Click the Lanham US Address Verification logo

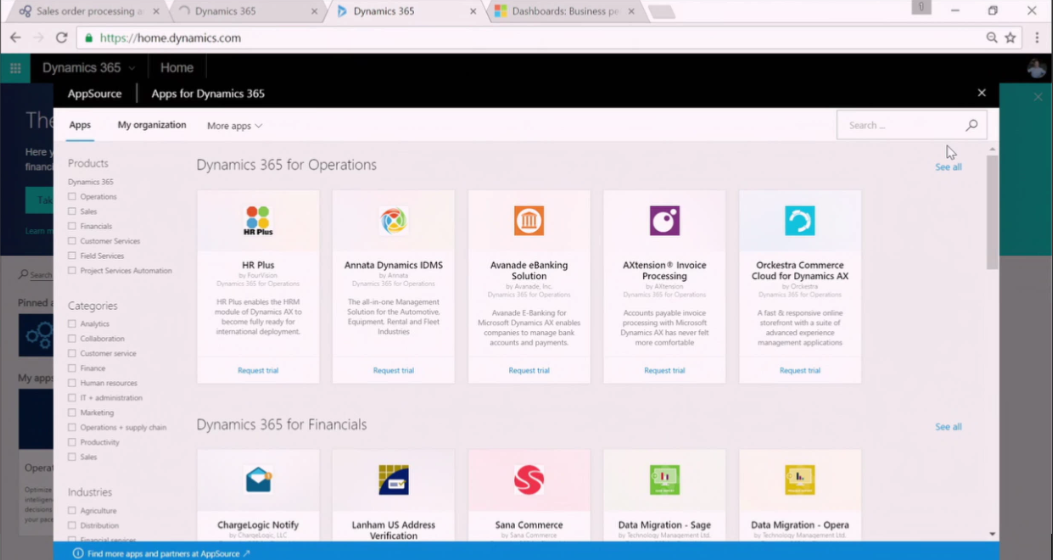[394, 480]
